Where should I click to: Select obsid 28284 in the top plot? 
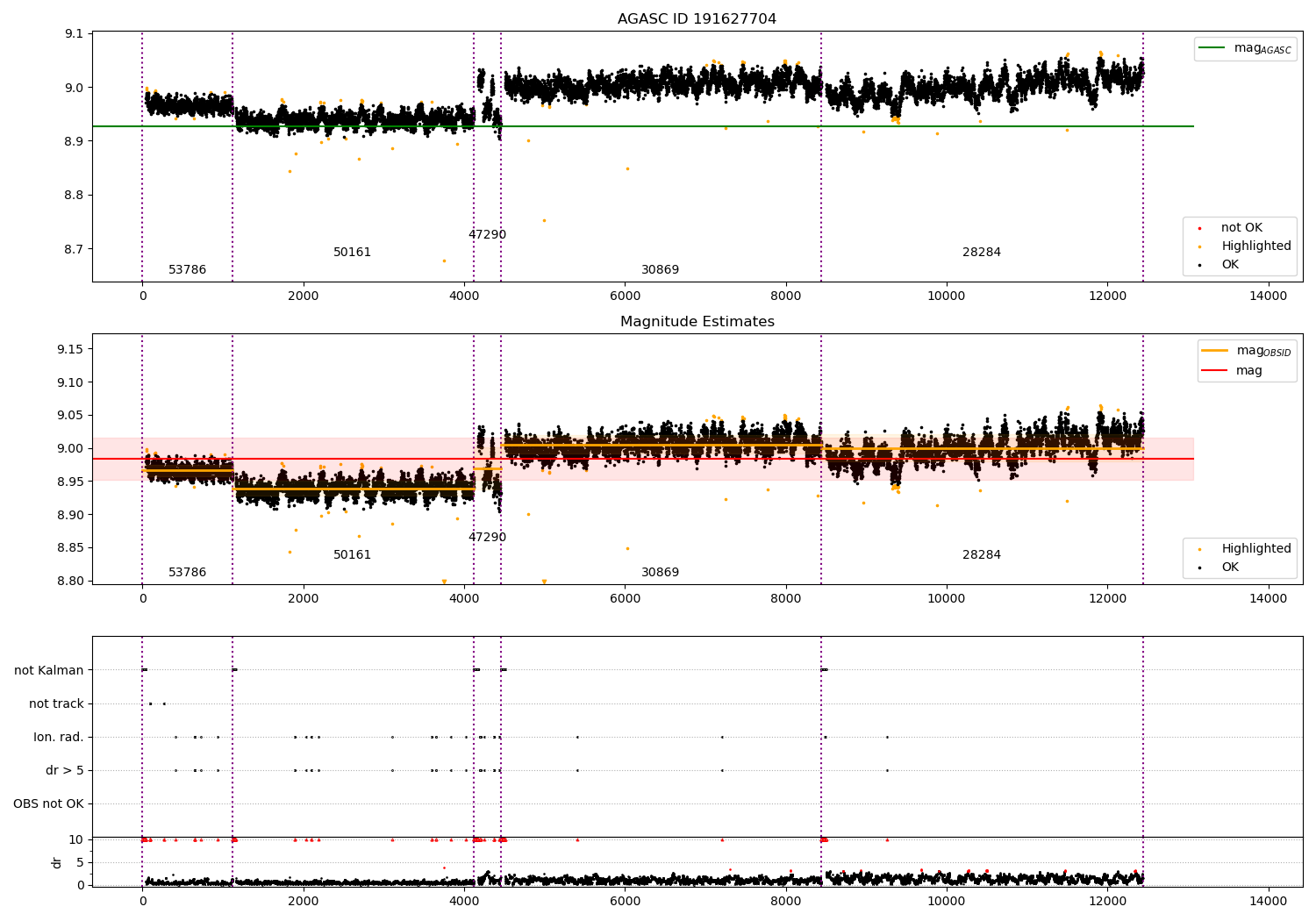(x=982, y=253)
